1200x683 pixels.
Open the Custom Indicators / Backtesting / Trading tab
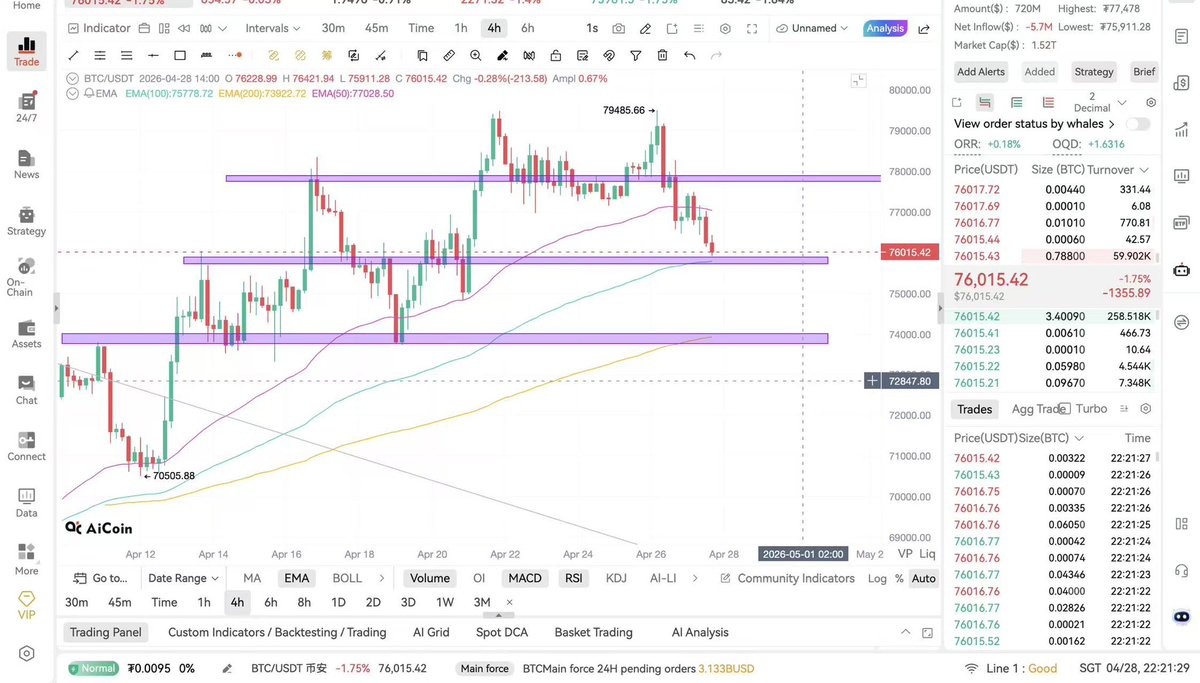pos(277,632)
